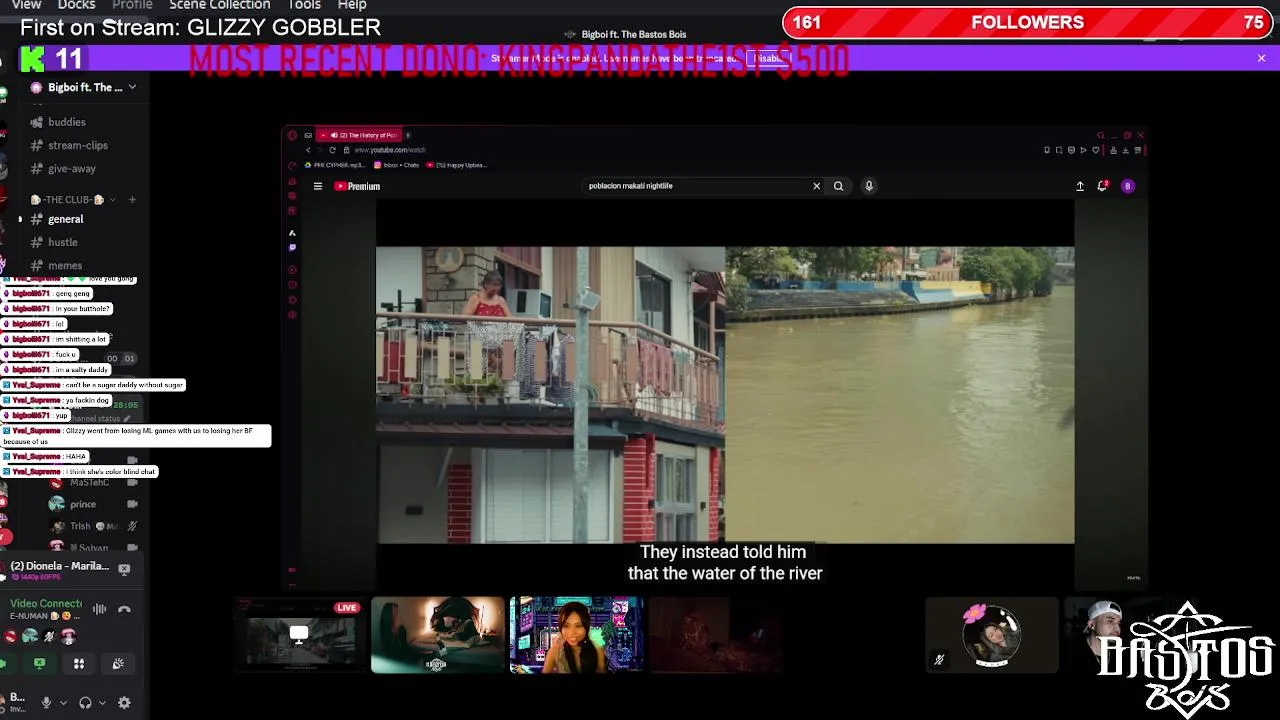Open the woman's webcam thumbnail
The height and width of the screenshot is (720, 1280).
(576, 635)
